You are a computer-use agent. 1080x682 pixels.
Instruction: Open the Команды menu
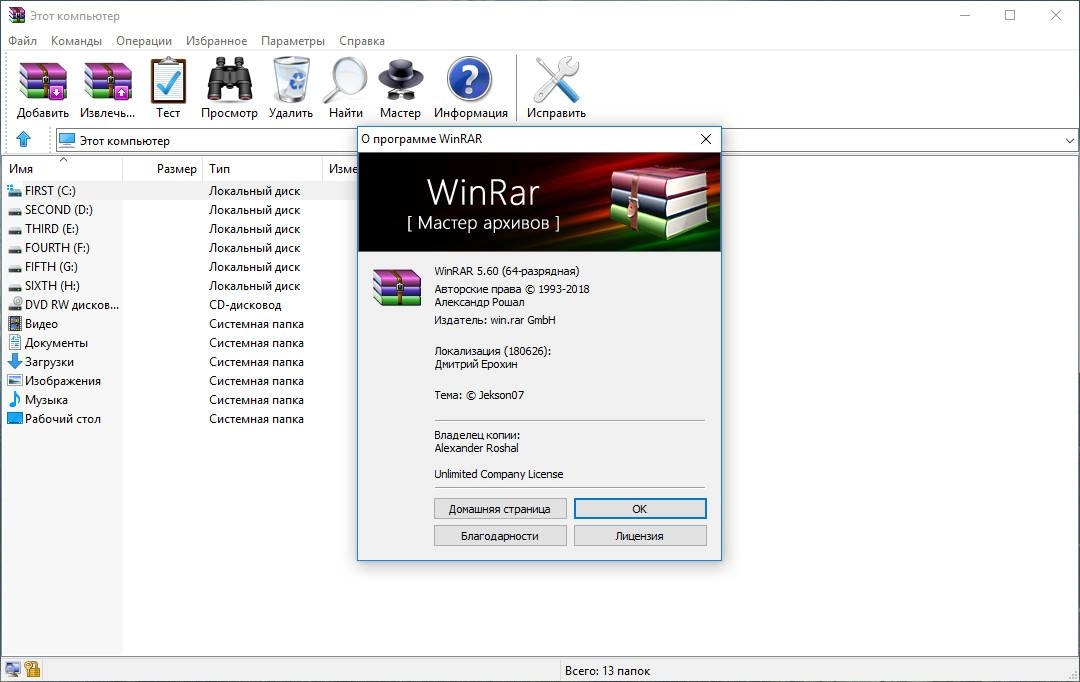click(76, 41)
